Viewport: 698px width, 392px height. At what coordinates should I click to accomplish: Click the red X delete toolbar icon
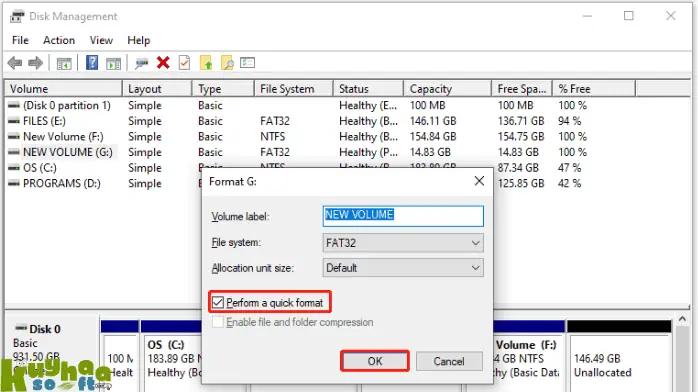[163, 63]
